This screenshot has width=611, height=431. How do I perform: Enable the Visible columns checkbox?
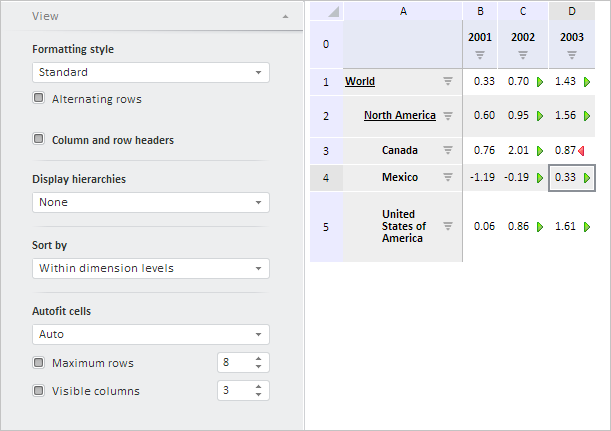39,391
